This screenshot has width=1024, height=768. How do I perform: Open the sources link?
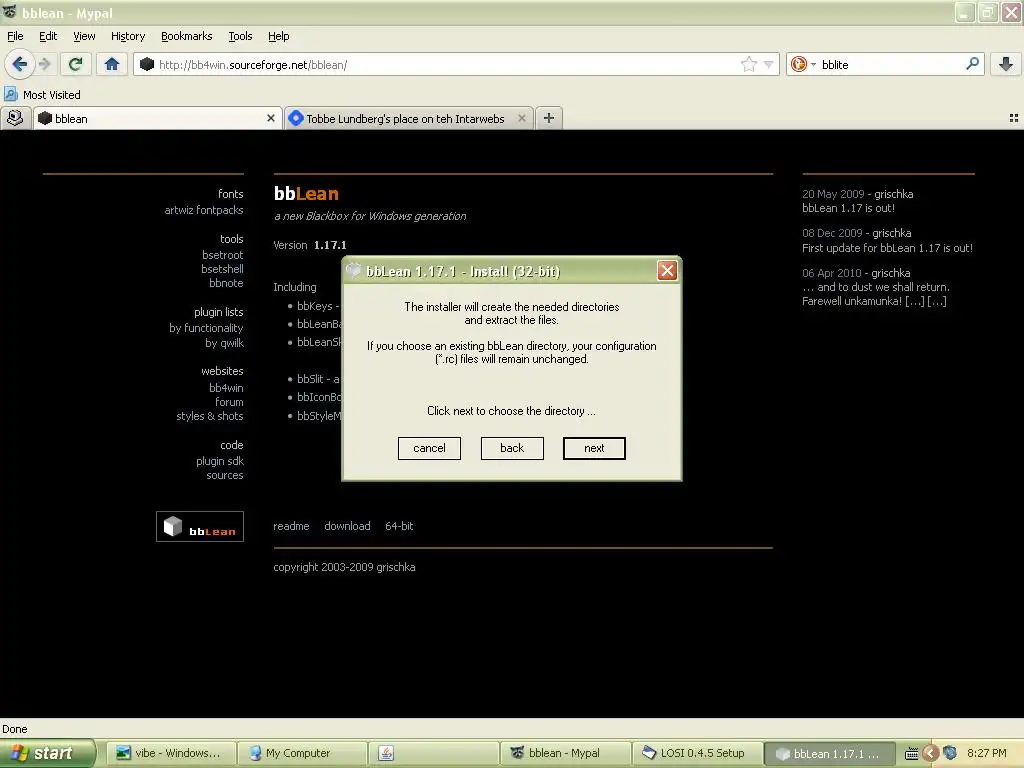pyautogui.click(x=225, y=475)
